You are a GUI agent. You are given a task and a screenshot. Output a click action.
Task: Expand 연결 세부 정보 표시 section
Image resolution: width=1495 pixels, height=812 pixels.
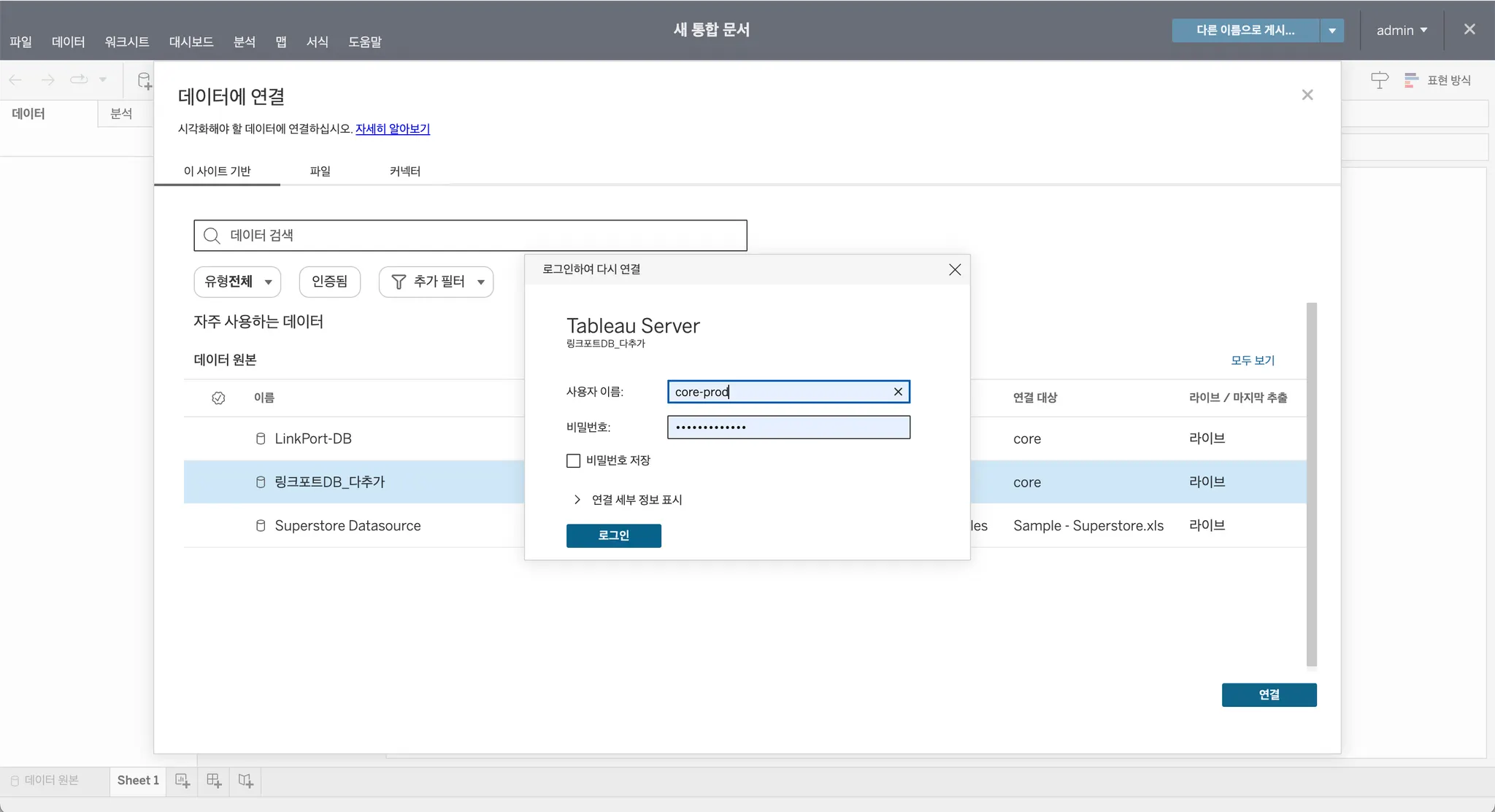coord(628,500)
